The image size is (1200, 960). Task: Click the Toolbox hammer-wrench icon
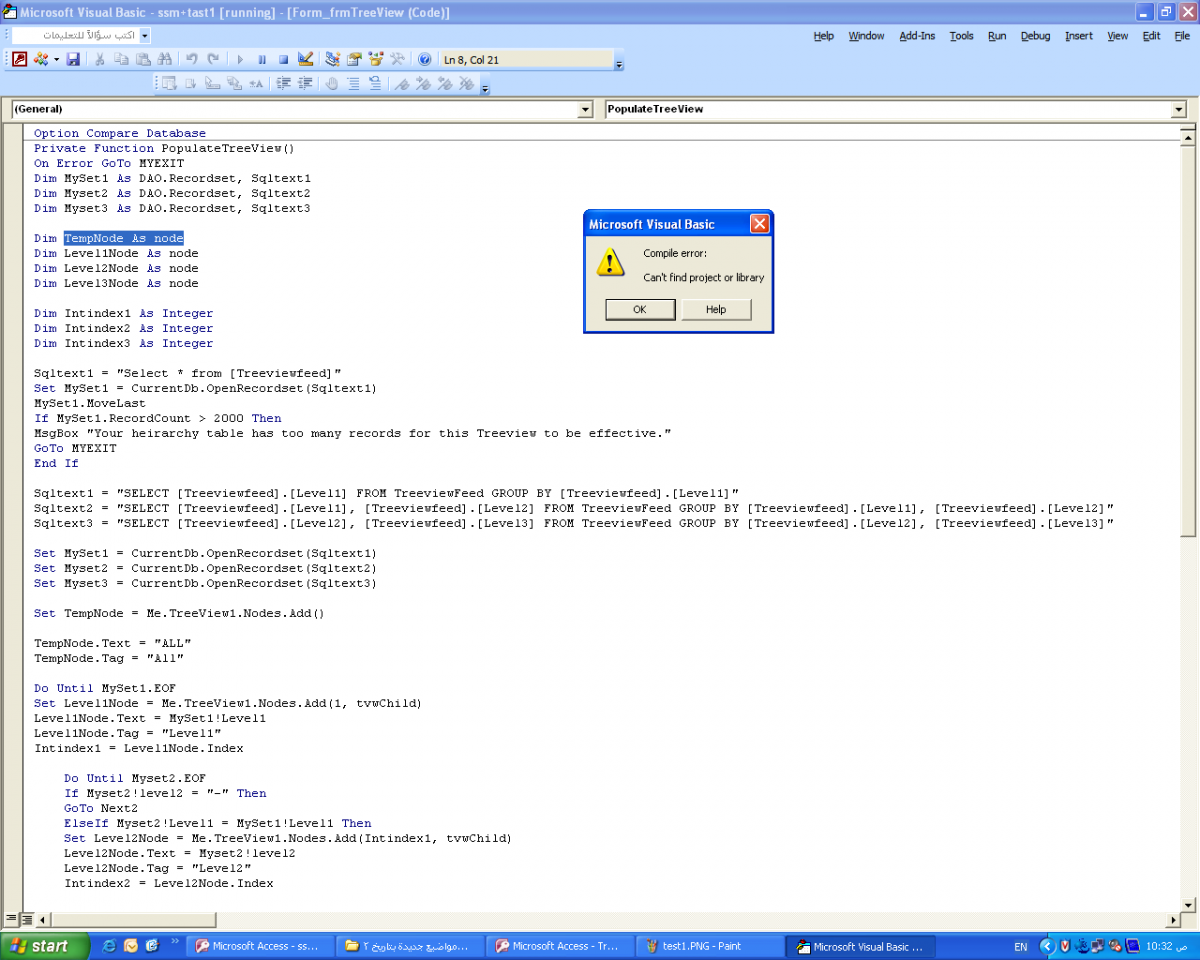point(397,59)
